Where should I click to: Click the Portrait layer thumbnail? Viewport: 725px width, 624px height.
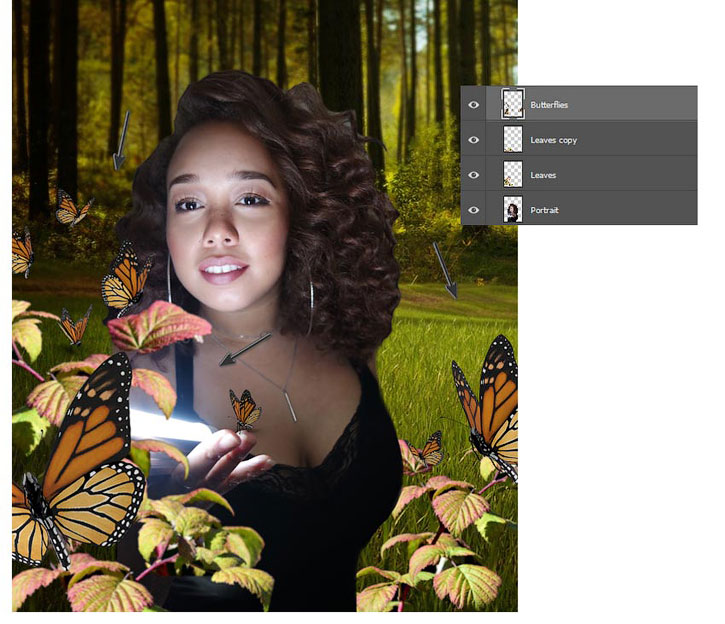513,209
